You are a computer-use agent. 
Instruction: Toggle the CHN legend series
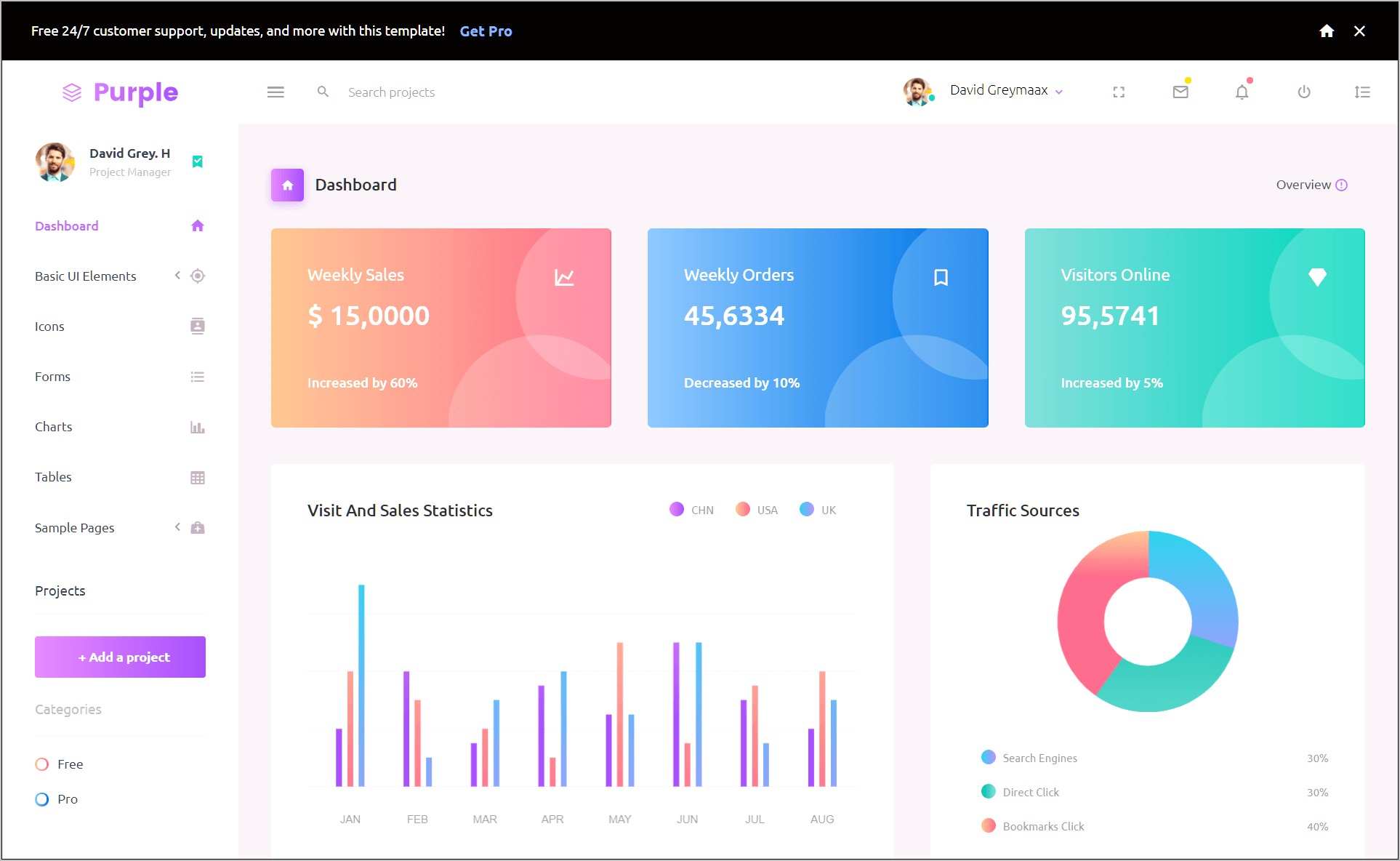point(691,510)
